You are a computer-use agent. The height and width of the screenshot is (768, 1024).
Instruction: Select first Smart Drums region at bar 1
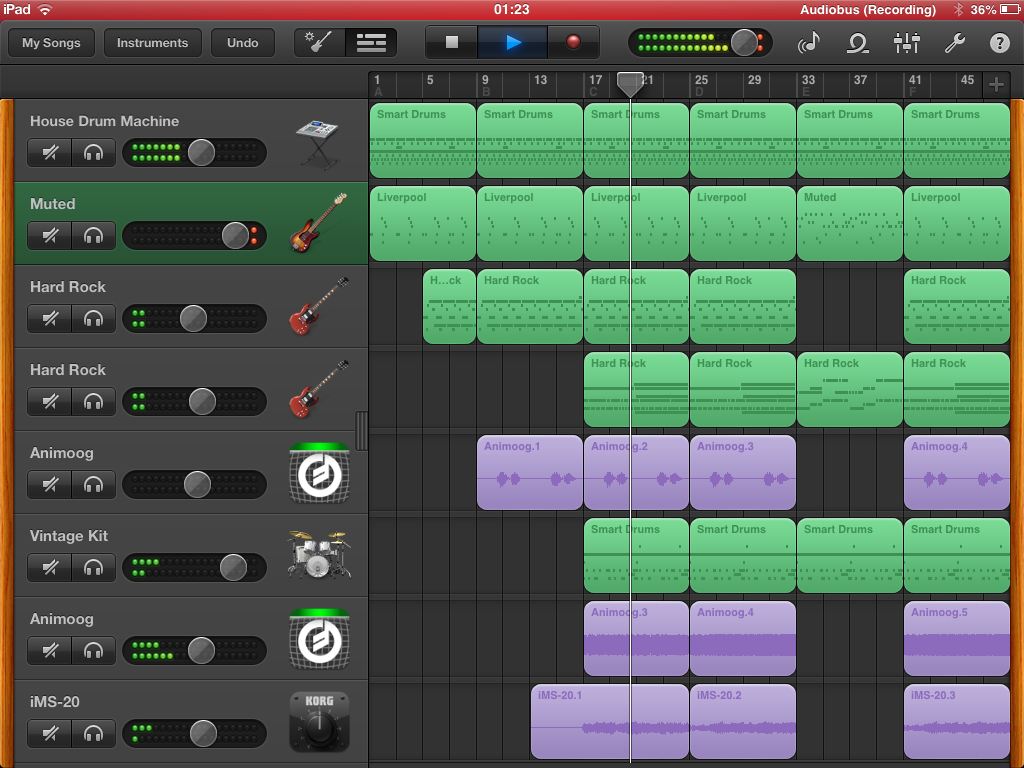(423, 140)
